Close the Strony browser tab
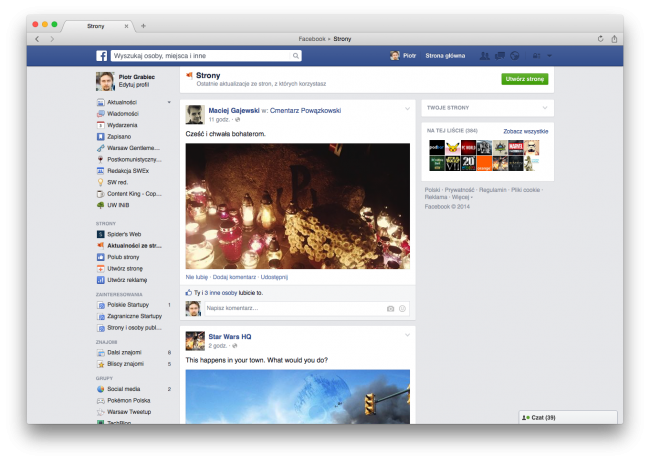This screenshot has width=650, height=462. pos(126,26)
